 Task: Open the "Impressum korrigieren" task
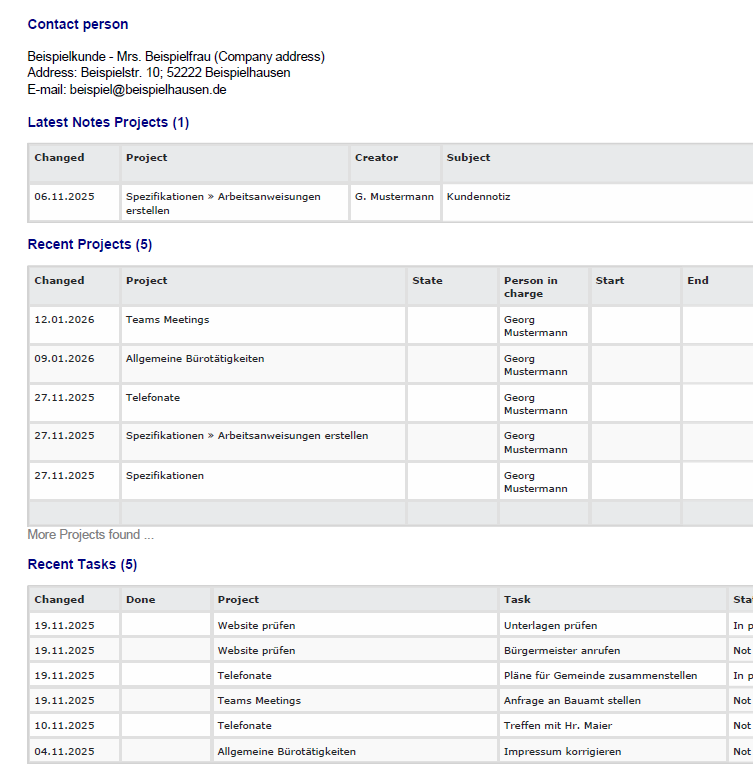point(562,751)
